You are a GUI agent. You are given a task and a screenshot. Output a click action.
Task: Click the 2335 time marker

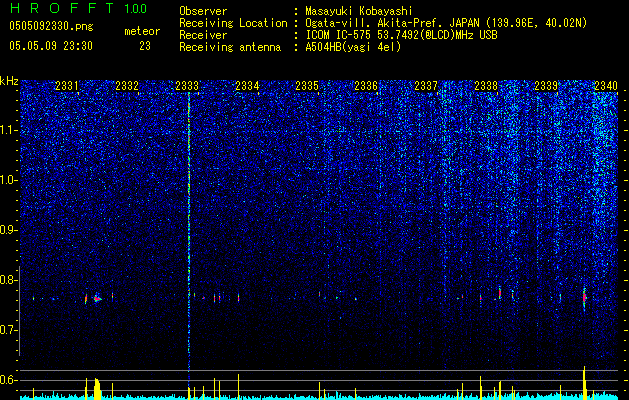coord(307,85)
